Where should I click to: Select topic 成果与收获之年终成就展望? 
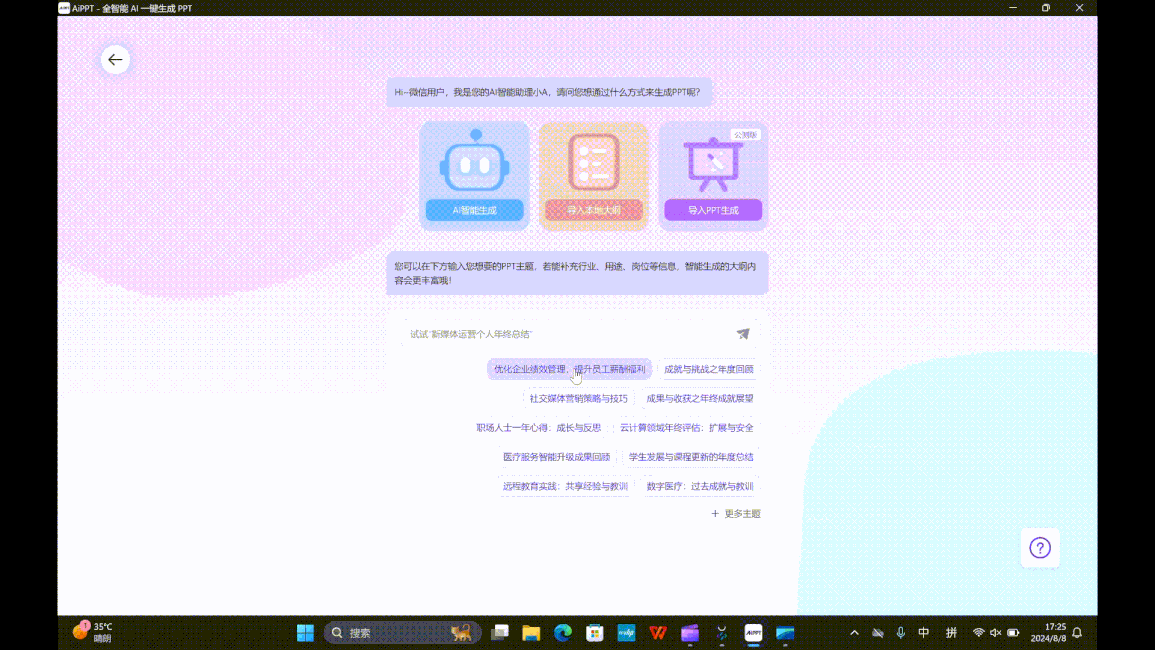click(700, 399)
